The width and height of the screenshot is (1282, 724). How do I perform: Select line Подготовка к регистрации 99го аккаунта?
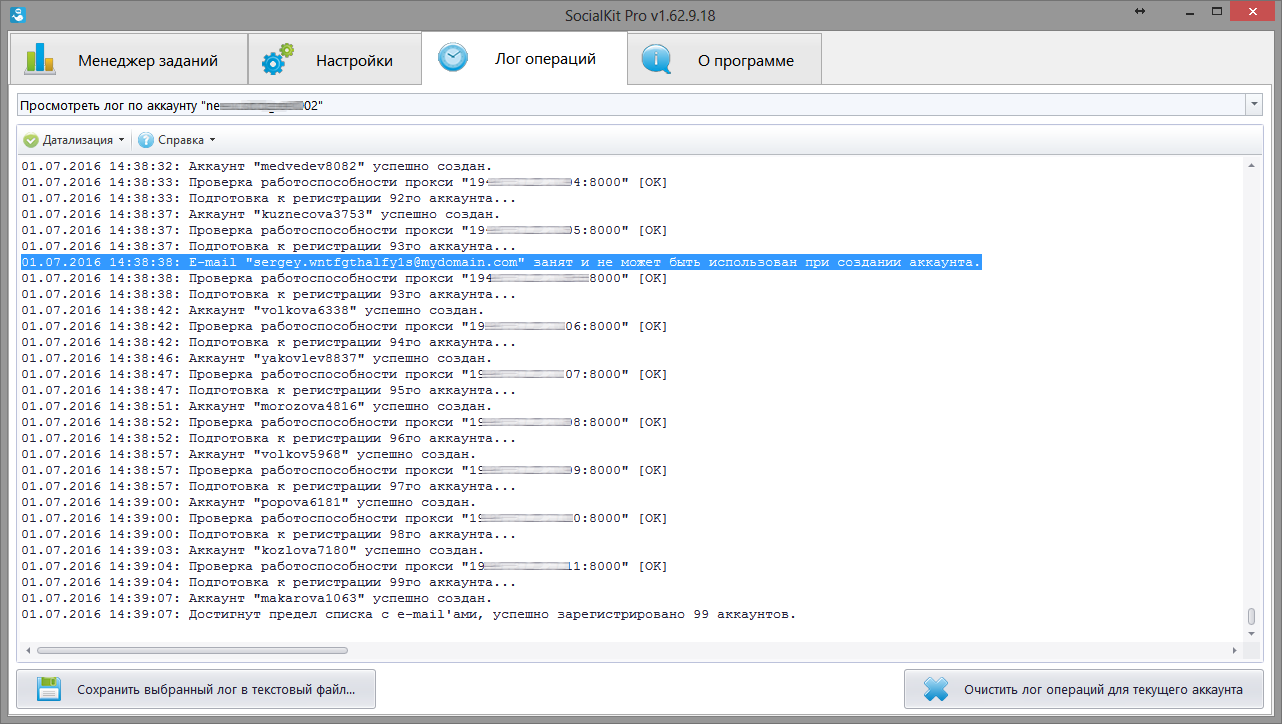[x=269, y=582]
